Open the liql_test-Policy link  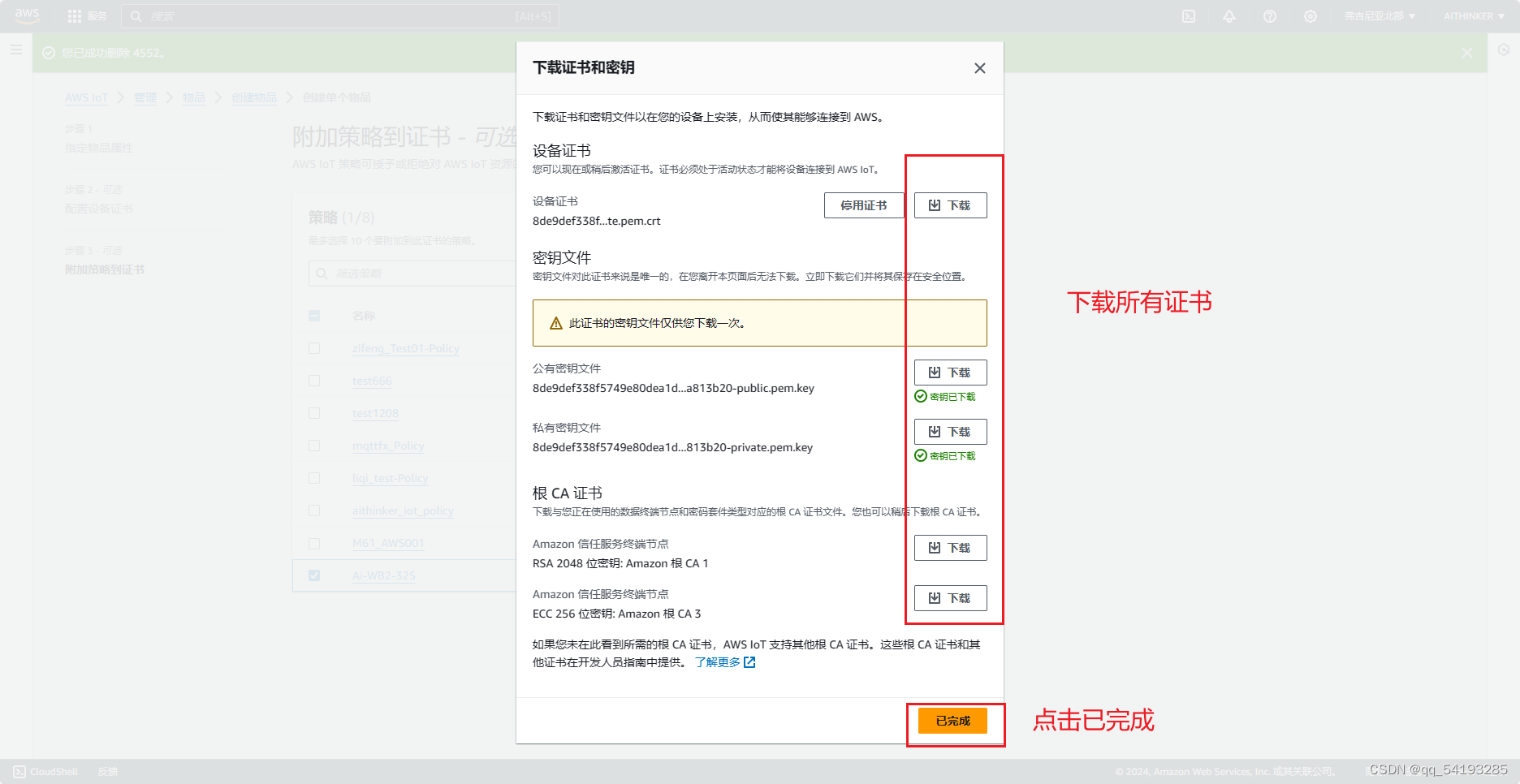click(x=390, y=478)
